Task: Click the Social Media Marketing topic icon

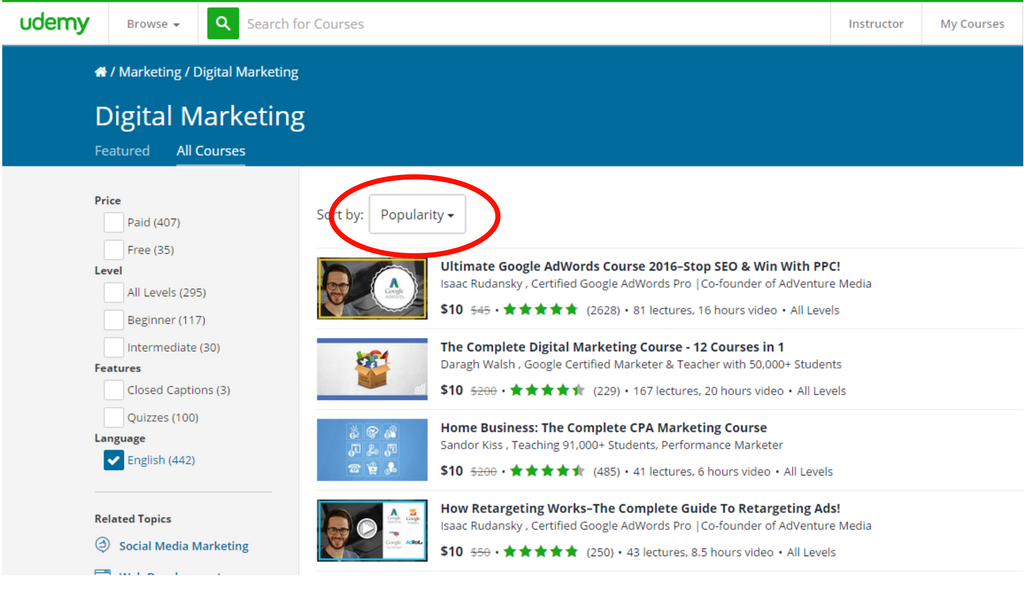Action: click(x=103, y=545)
